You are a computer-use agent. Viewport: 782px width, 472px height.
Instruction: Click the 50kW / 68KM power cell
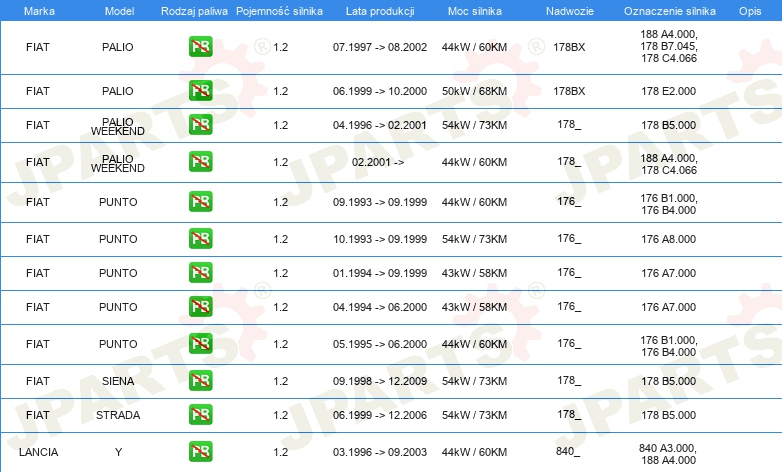click(x=474, y=91)
